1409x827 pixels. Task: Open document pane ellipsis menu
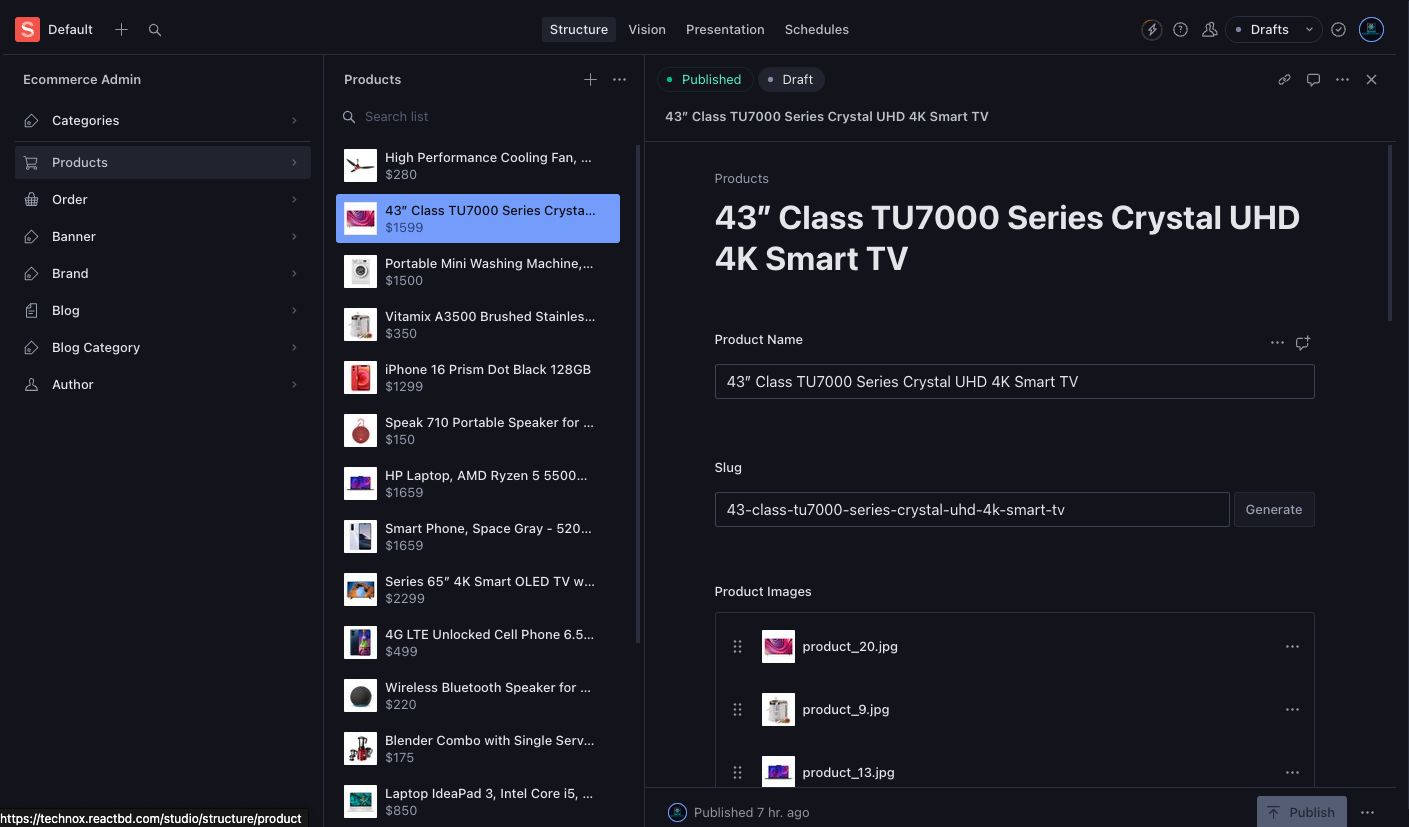coord(1343,79)
